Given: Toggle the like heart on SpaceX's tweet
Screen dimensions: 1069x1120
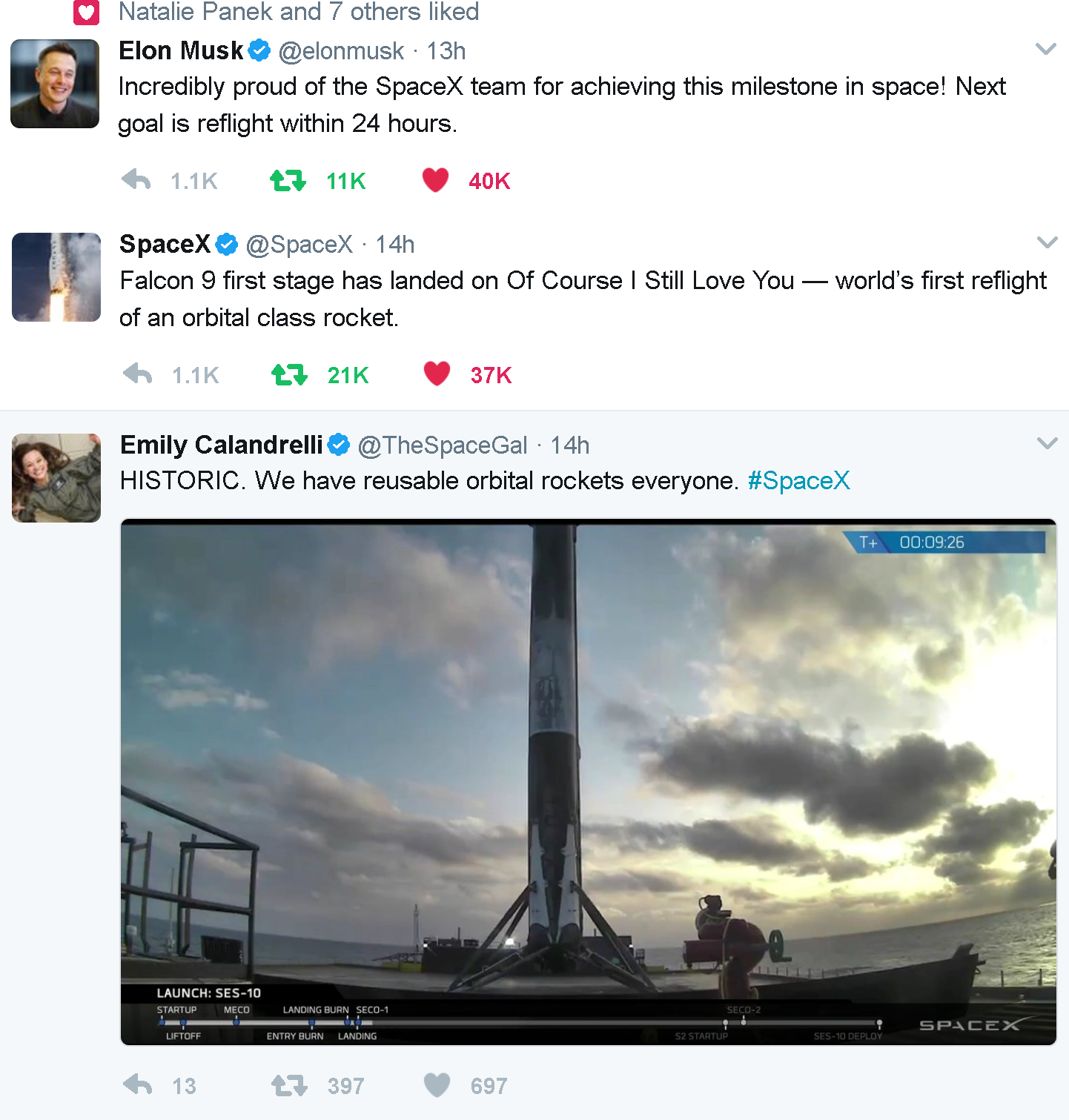Looking at the screenshot, I should pos(437,374).
